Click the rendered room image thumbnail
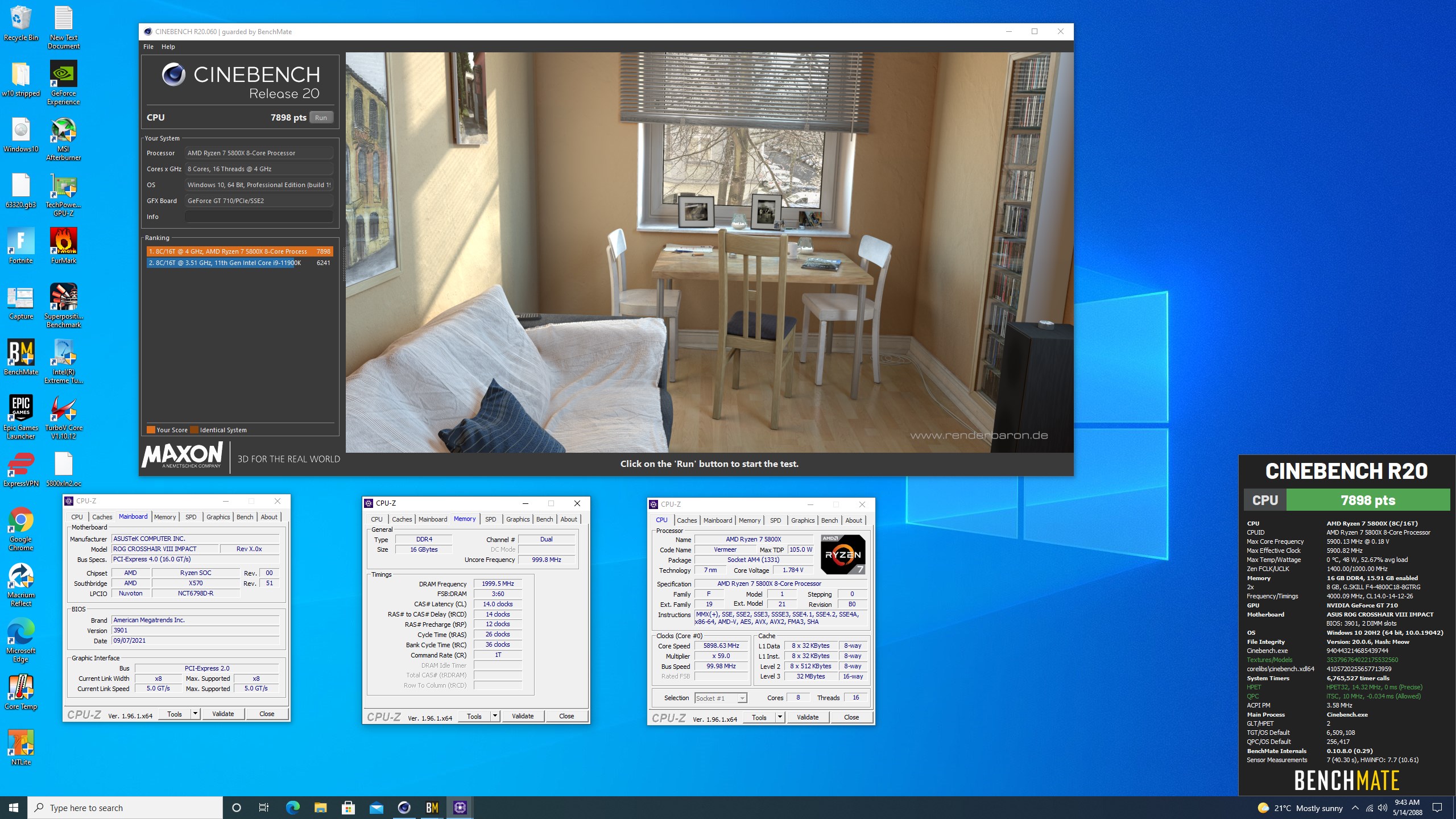 709,253
